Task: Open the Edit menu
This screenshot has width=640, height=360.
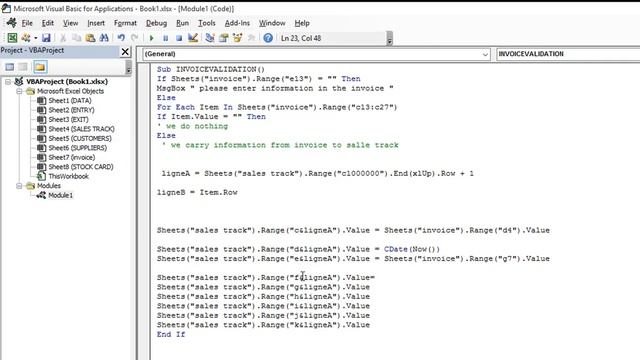Action: (48, 23)
